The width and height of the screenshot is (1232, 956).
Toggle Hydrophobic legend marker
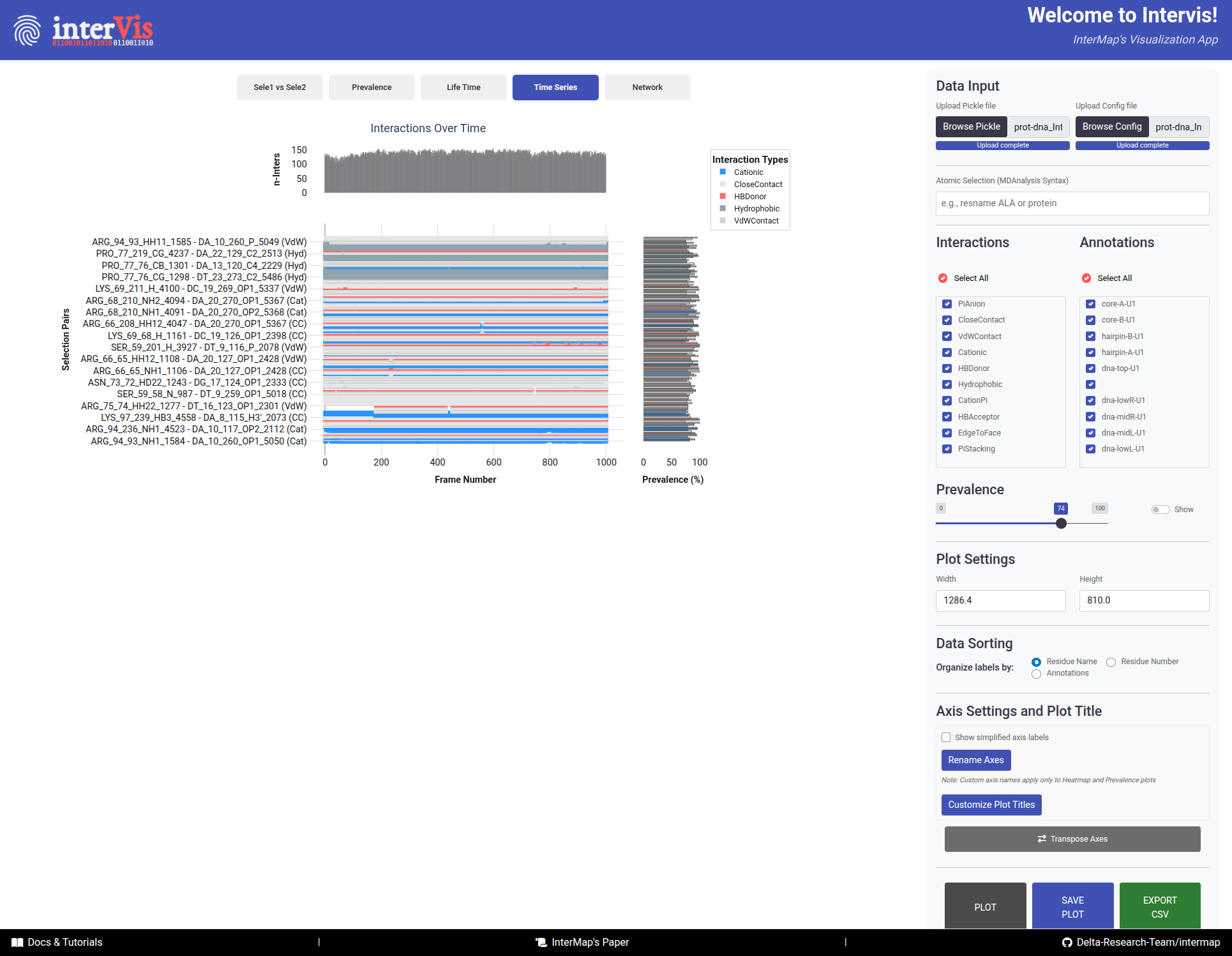coord(723,208)
